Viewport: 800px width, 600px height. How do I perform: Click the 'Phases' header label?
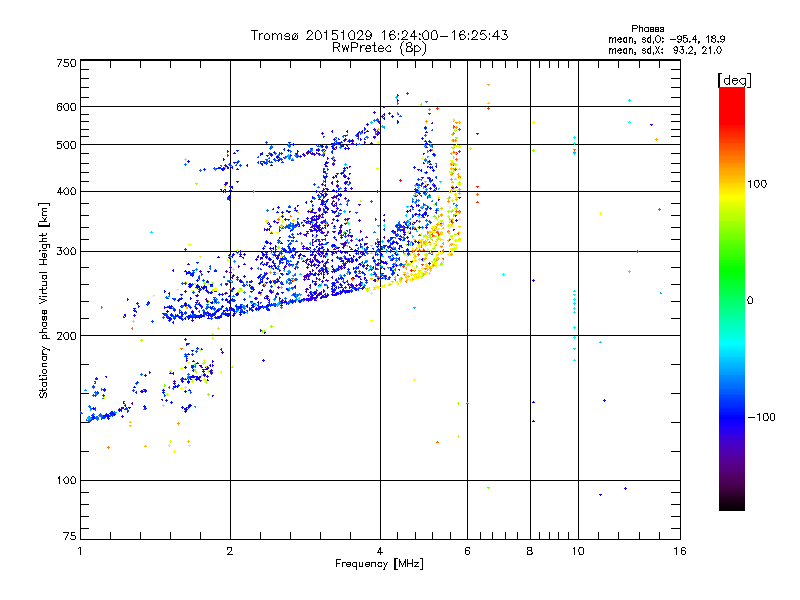[x=647, y=29]
